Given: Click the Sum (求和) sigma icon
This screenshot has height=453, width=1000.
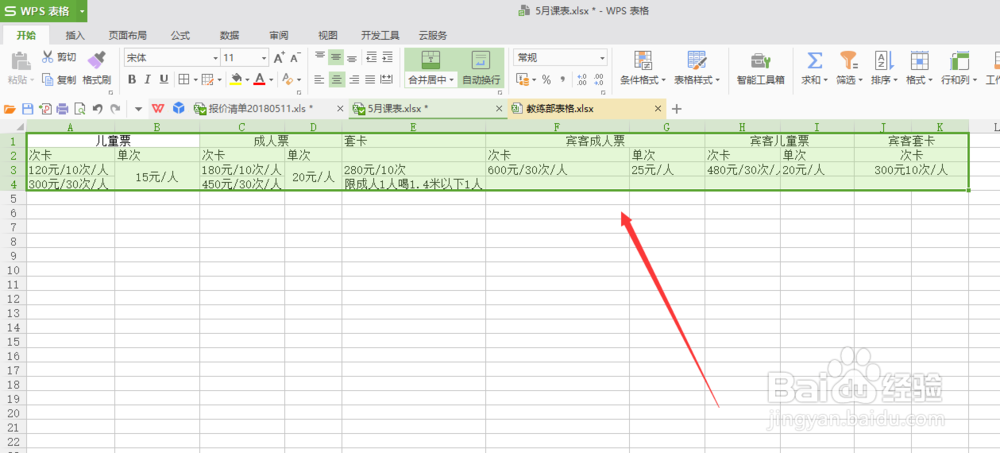Looking at the screenshot, I should pos(814,60).
